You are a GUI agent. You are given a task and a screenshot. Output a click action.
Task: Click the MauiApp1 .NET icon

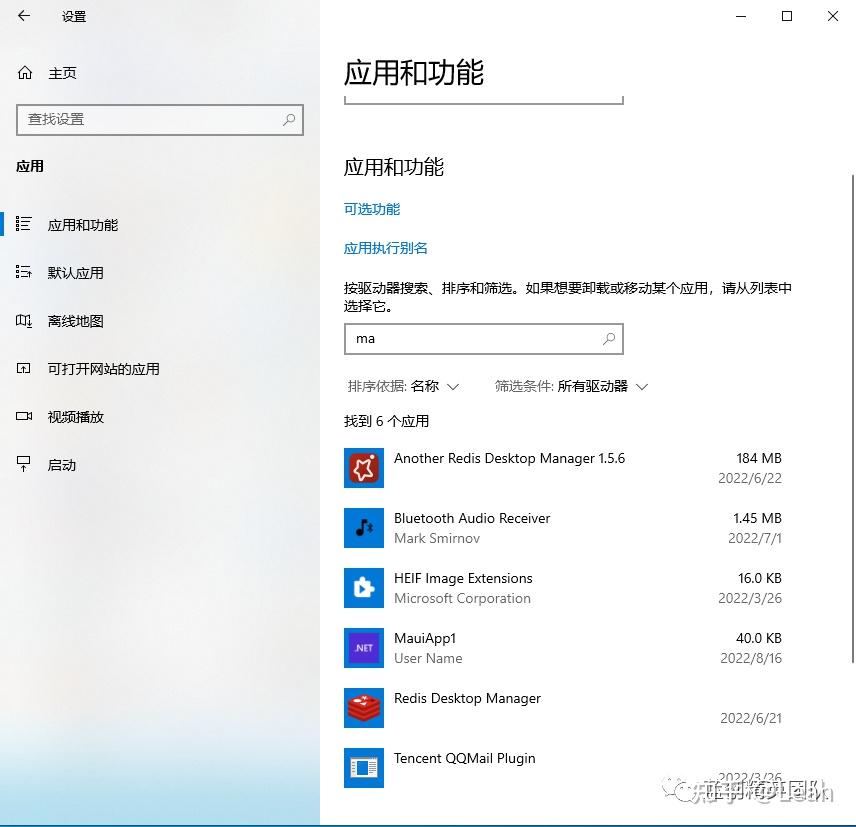(363, 648)
